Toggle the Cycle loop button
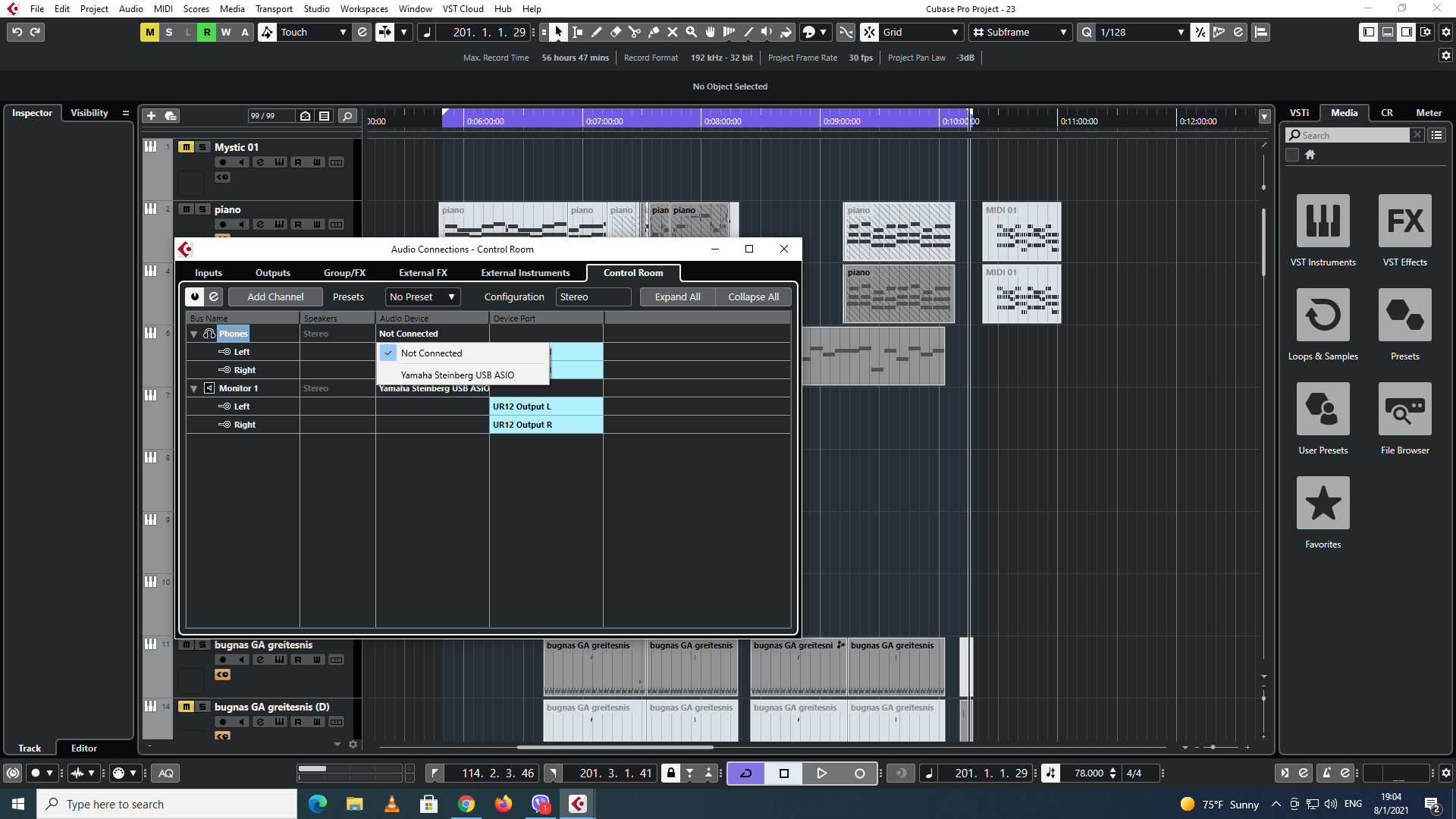 click(745, 773)
